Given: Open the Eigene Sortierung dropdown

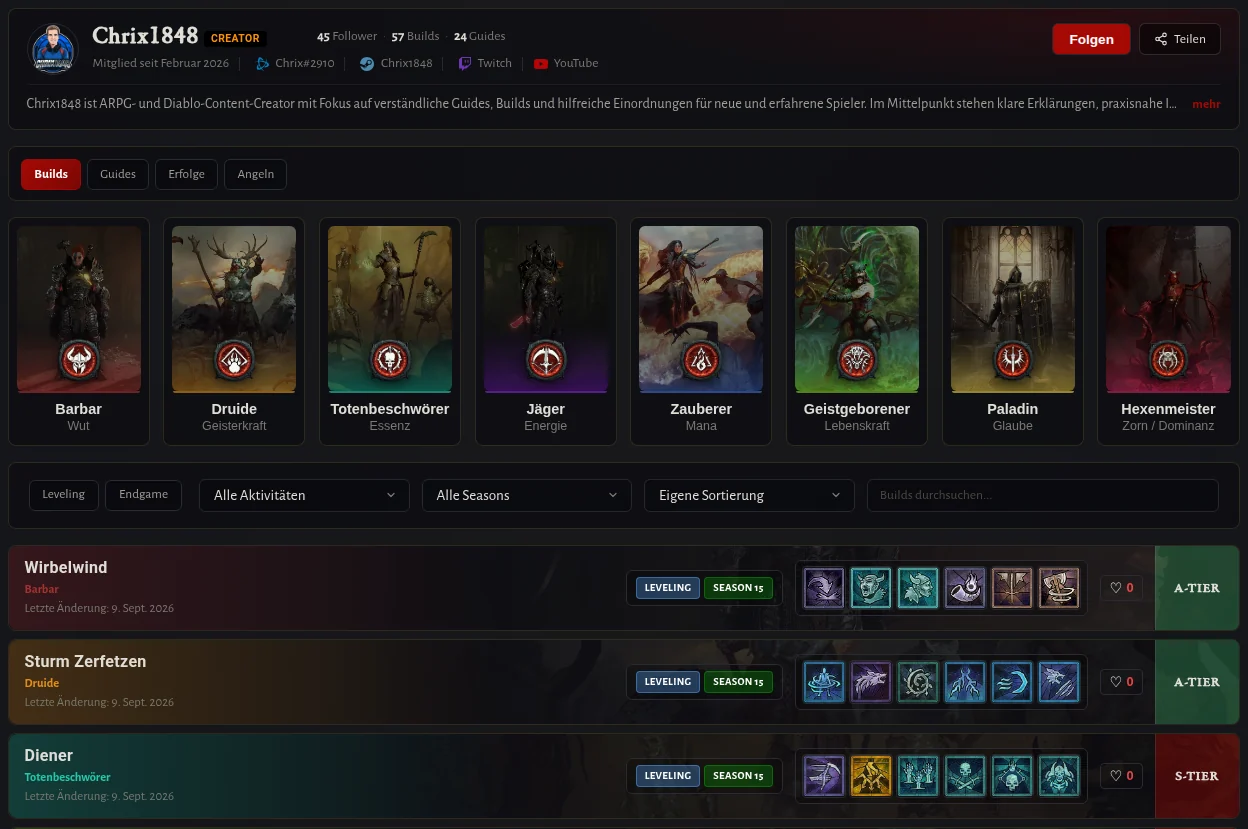Looking at the screenshot, I should pos(750,495).
